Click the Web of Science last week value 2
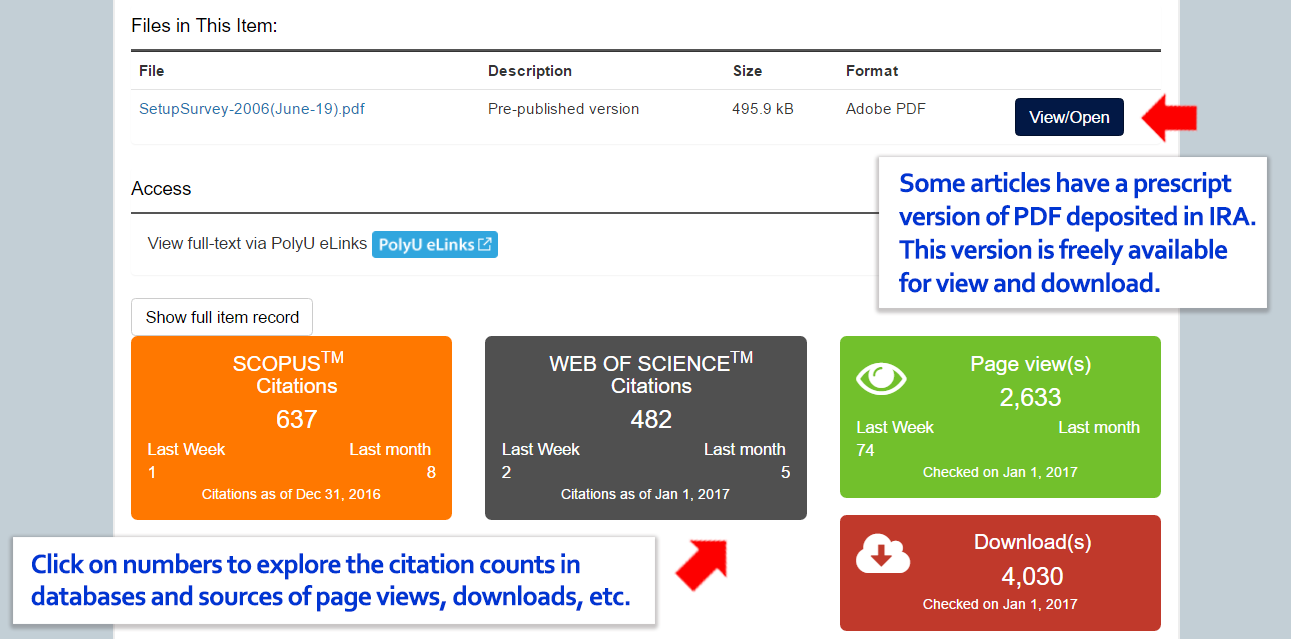The height and width of the screenshot is (639, 1291). point(506,472)
